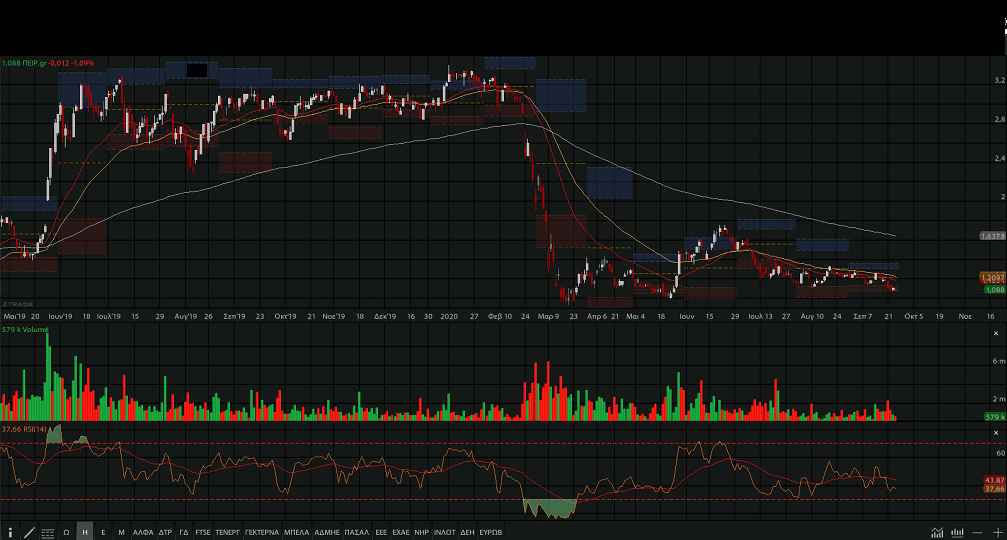Screen dimensions: 1007x540
Task: Open the ΜΠΕΛΑ symbol chart
Action: coord(297,532)
